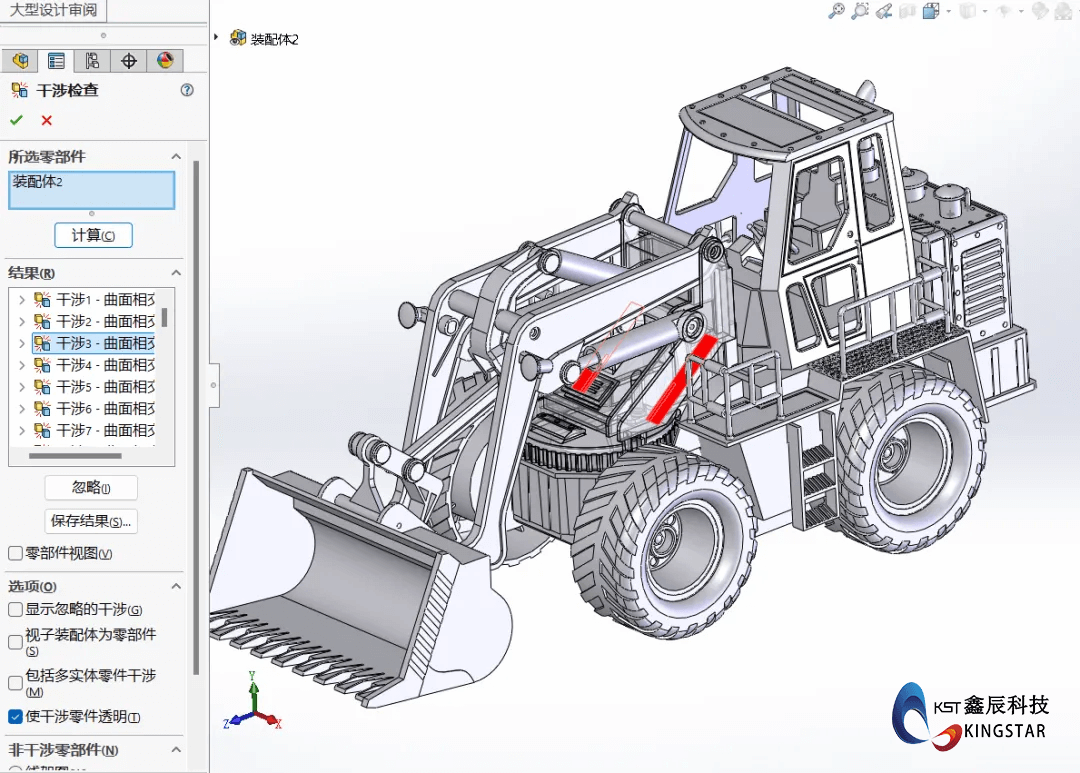Select the Zoom to Fit tool
Screen dimensions: 1080x773
click(x=836, y=11)
